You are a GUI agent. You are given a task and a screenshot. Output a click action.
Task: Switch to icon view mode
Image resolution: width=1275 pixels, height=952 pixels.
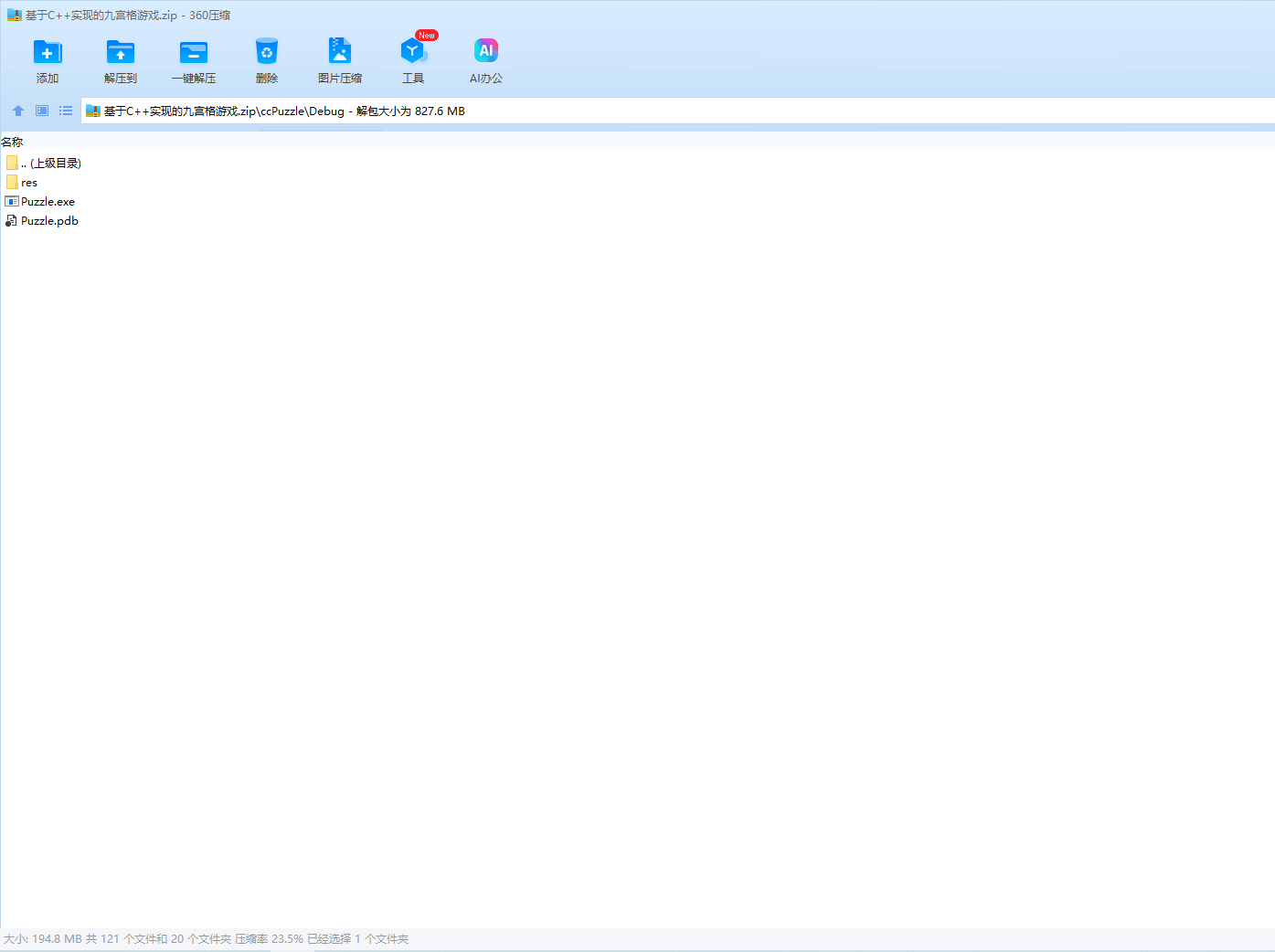click(x=42, y=111)
